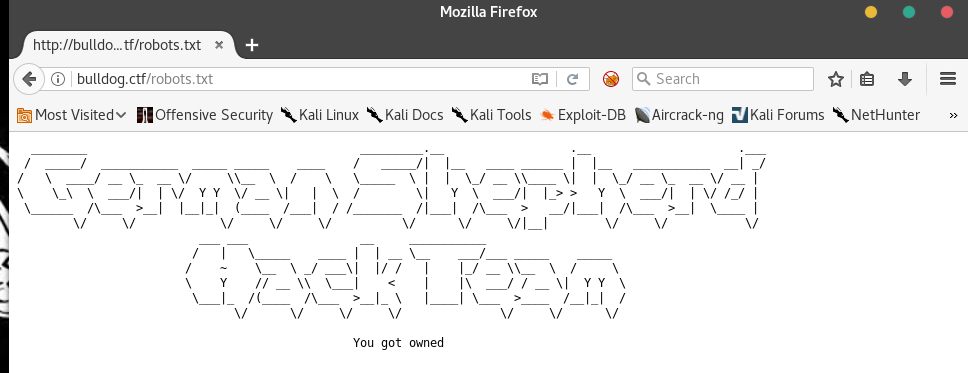Toggle reader view icon
The width and height of the screenshot is (968, 373).
tap(540, 79)
